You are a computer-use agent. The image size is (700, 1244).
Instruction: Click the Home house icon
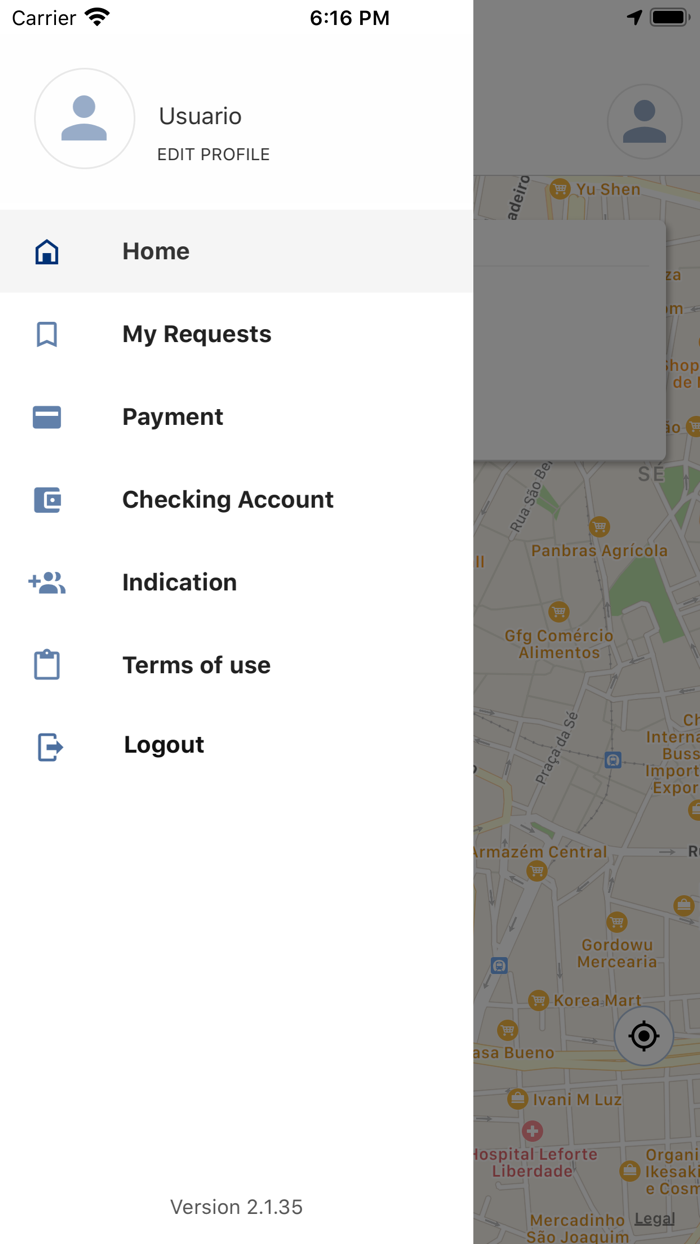click(47, 252)
